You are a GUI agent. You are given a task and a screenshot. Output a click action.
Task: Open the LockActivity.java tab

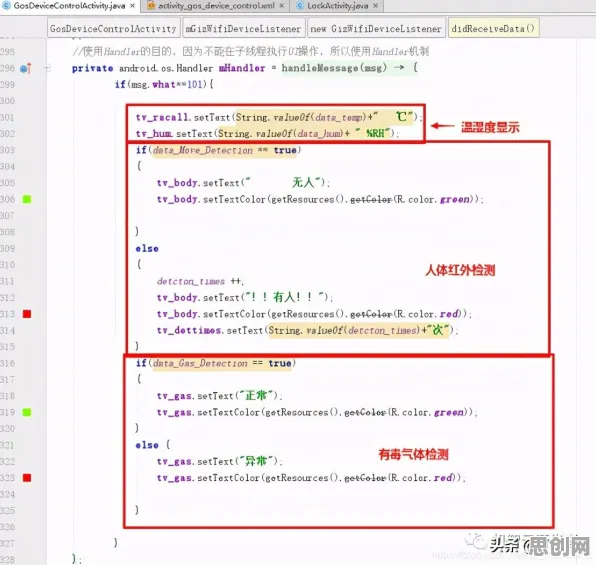[337, 6]
